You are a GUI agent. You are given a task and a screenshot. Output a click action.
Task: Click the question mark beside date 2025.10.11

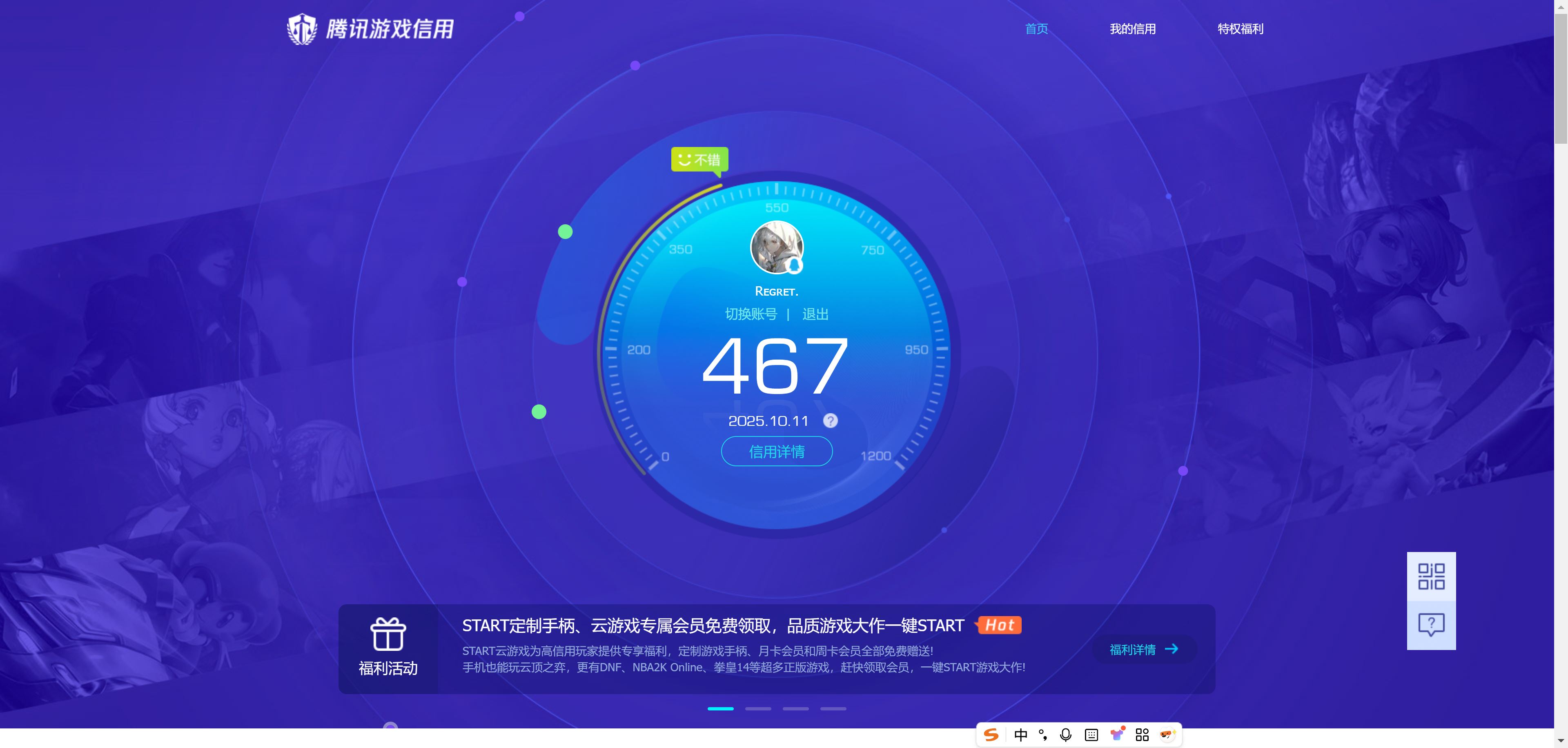coord(830,421)
